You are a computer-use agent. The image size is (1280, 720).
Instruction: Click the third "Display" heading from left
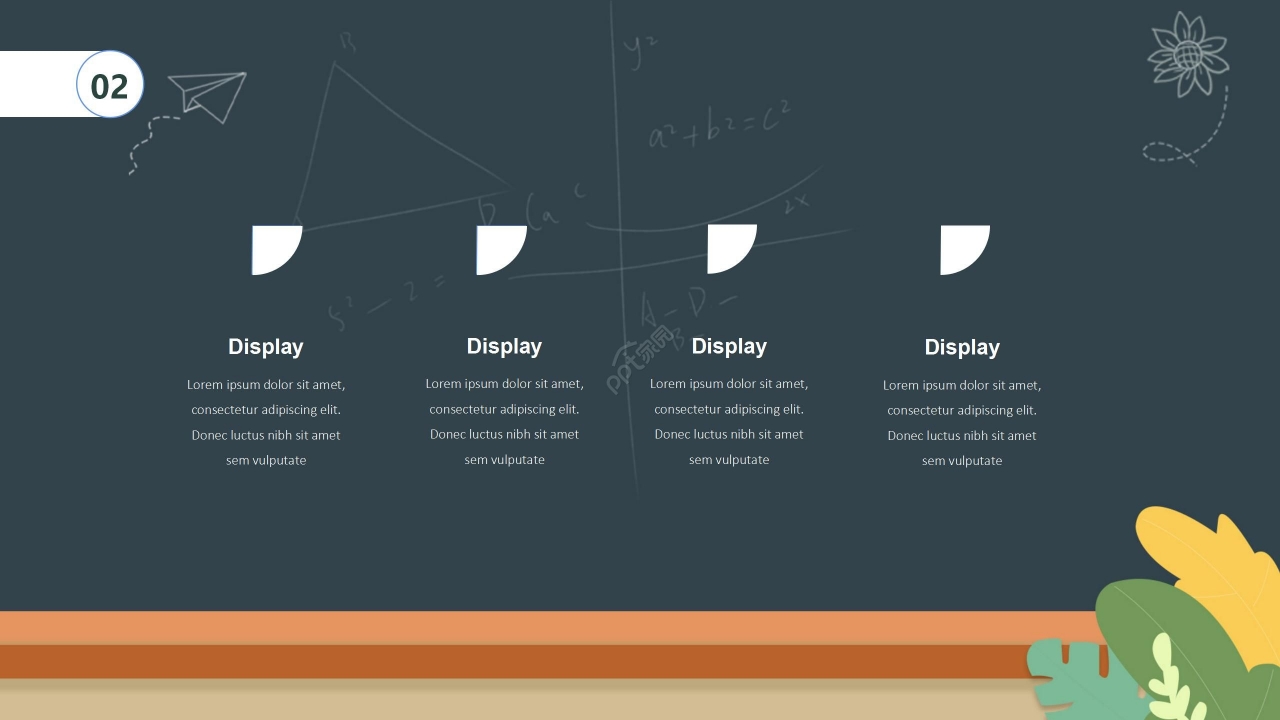tap(729, 346)
